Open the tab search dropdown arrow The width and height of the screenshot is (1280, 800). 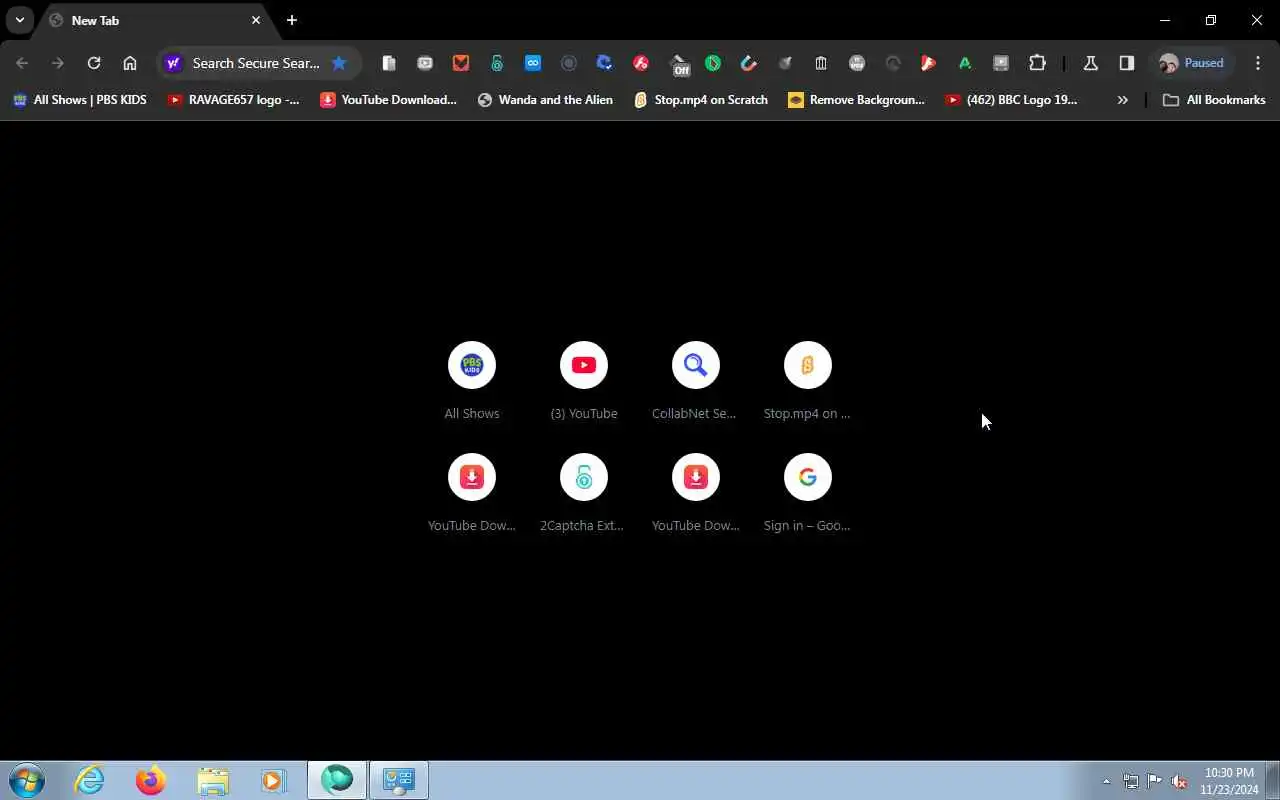point(19,20)
